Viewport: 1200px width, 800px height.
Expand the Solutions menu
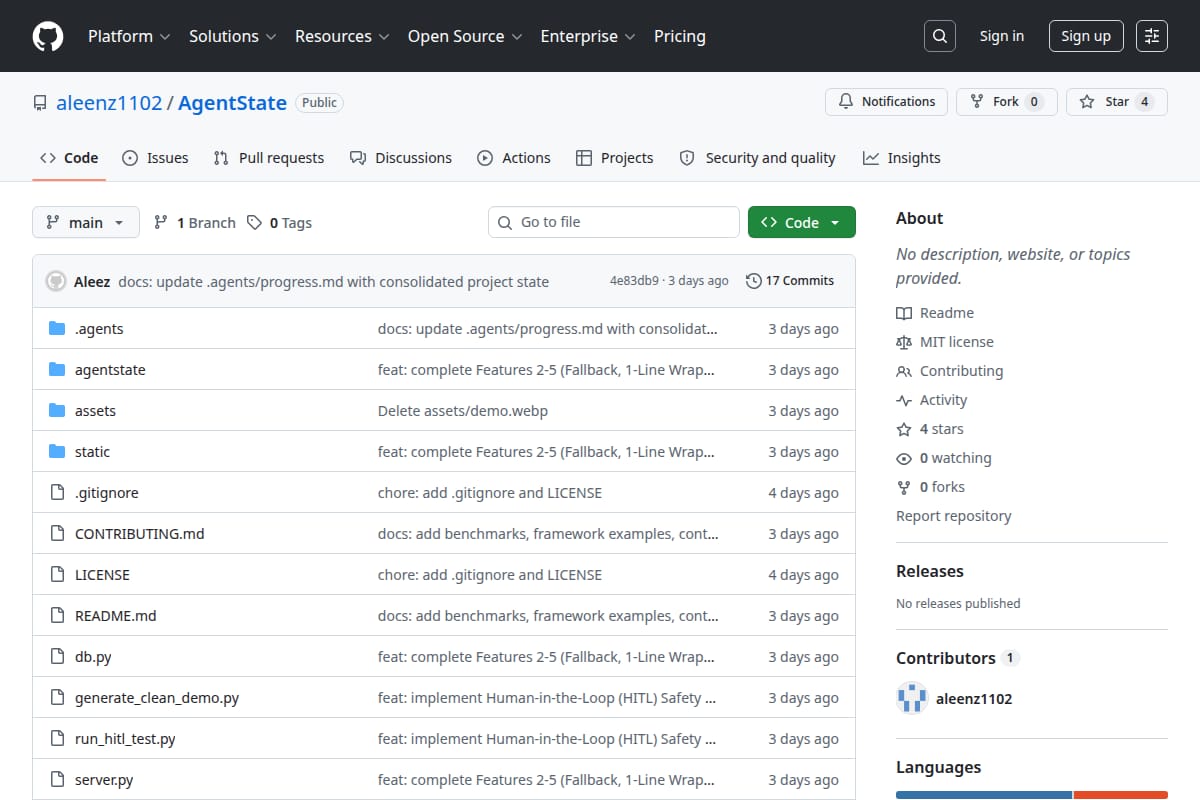232,36
